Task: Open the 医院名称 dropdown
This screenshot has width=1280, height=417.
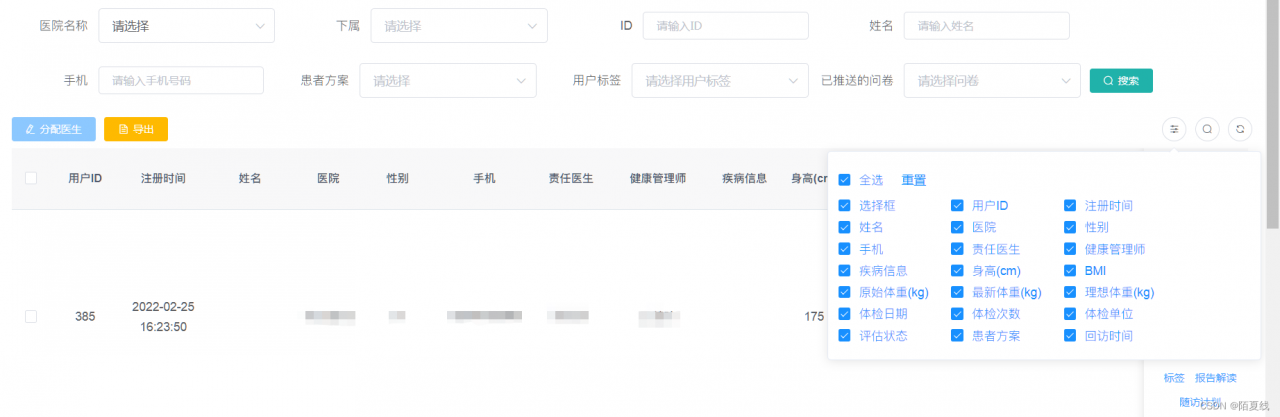Action: point(186,26)
